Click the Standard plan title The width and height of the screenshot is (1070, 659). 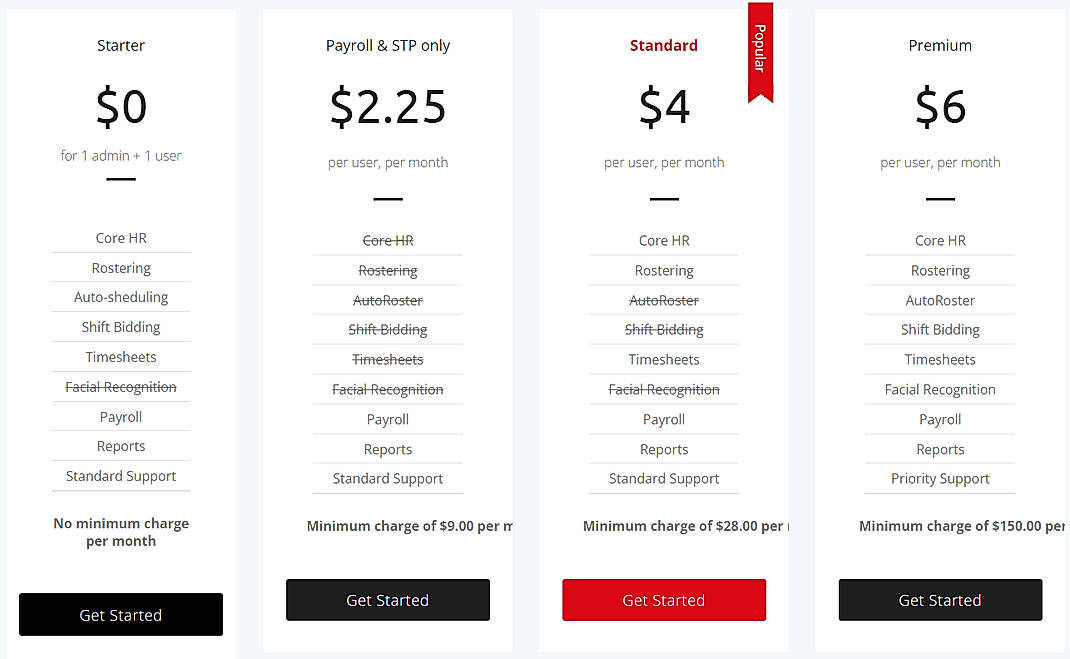[x=663, y=45]
